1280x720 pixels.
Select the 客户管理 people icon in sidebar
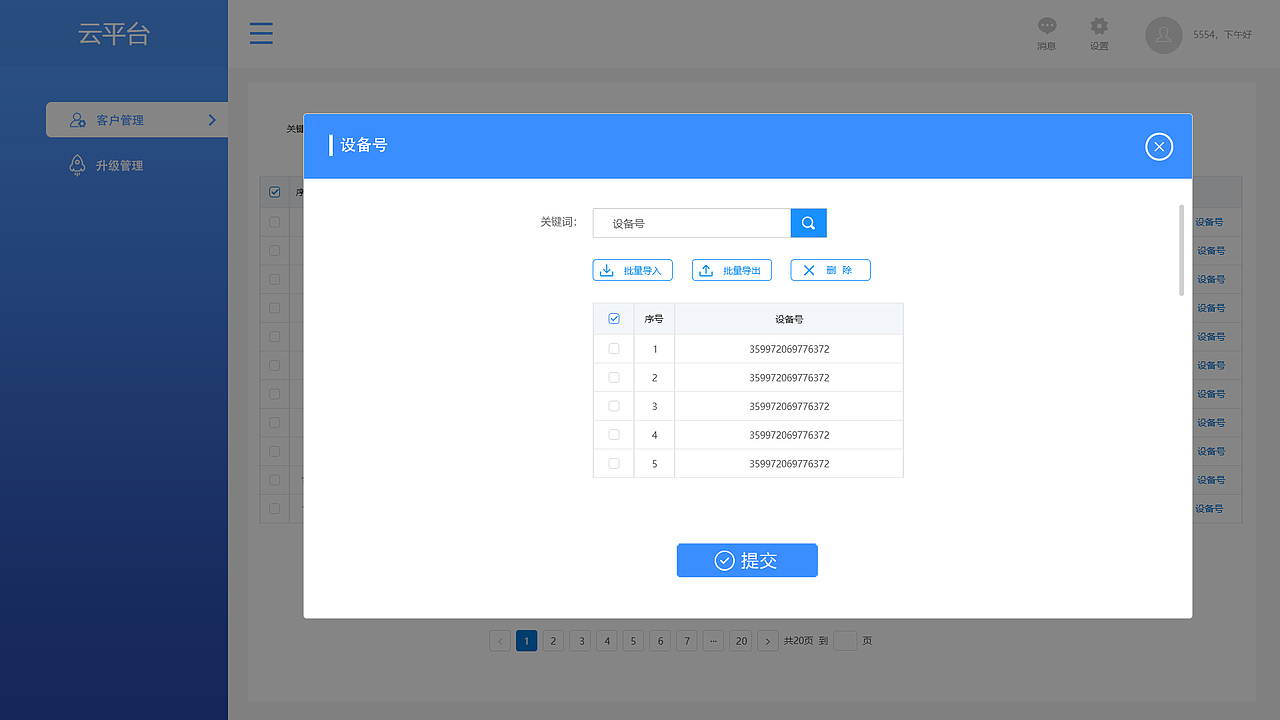point(78,119)
